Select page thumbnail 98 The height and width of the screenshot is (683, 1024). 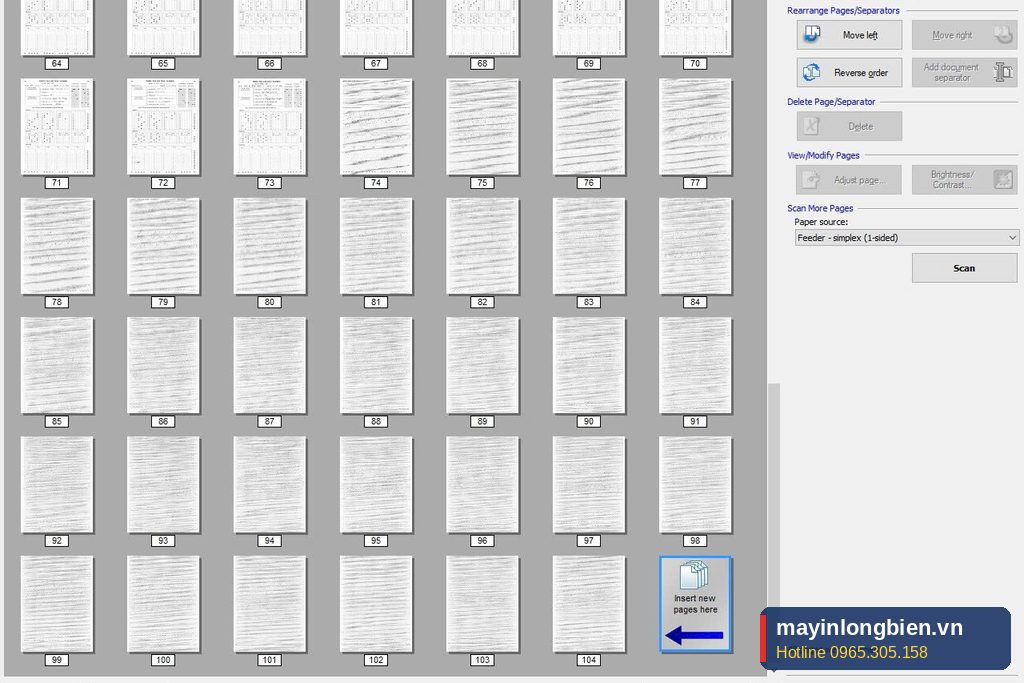pyautogui.click(x=696, y=485)
